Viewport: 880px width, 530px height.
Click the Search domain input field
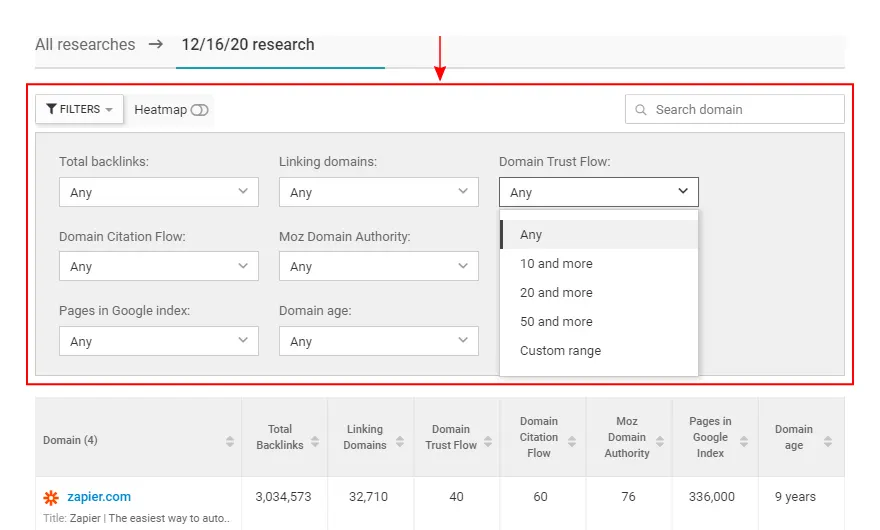tap(735, 109)
